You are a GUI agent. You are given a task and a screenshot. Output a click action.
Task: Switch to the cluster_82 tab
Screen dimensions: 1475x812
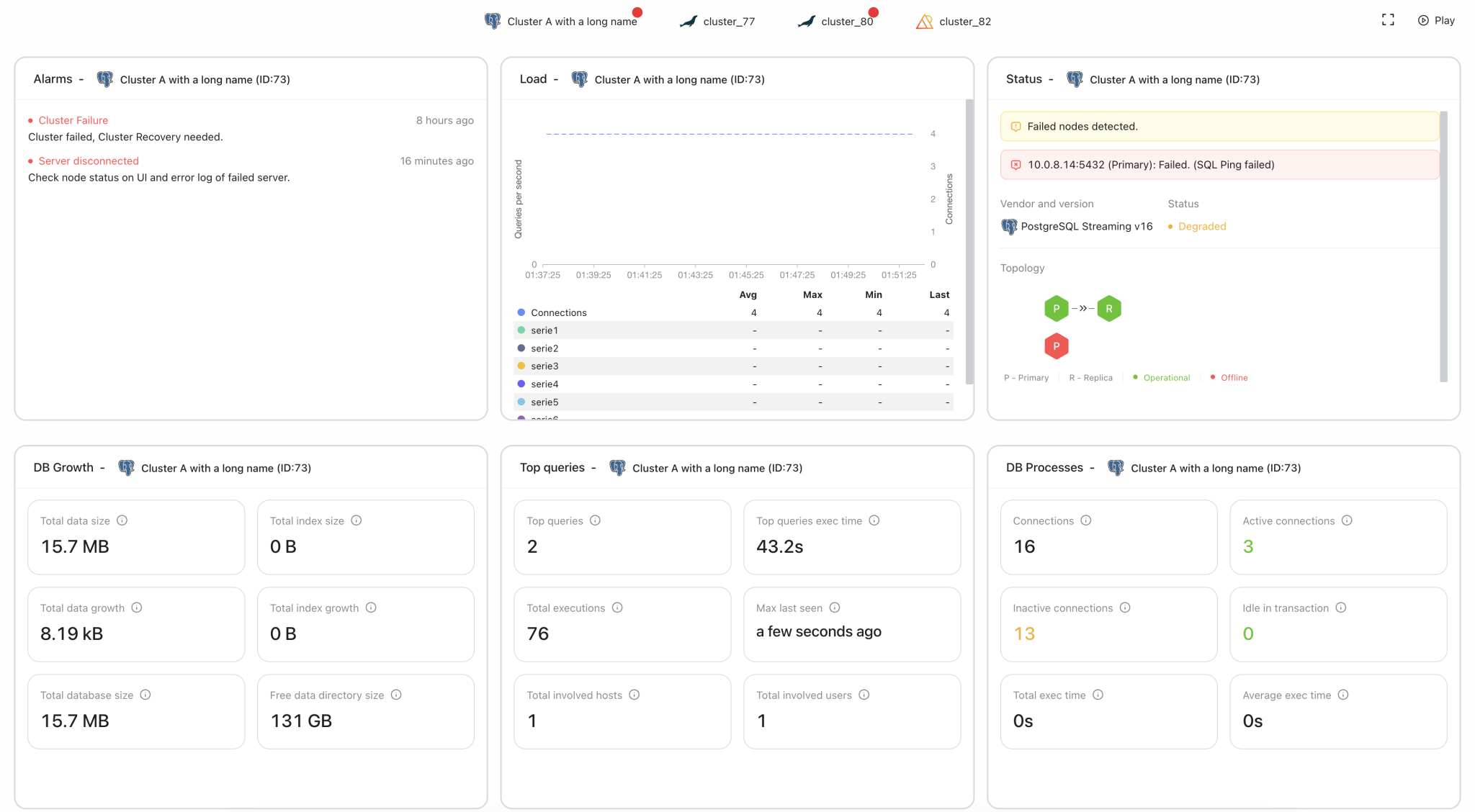click(x=965, y=21)
